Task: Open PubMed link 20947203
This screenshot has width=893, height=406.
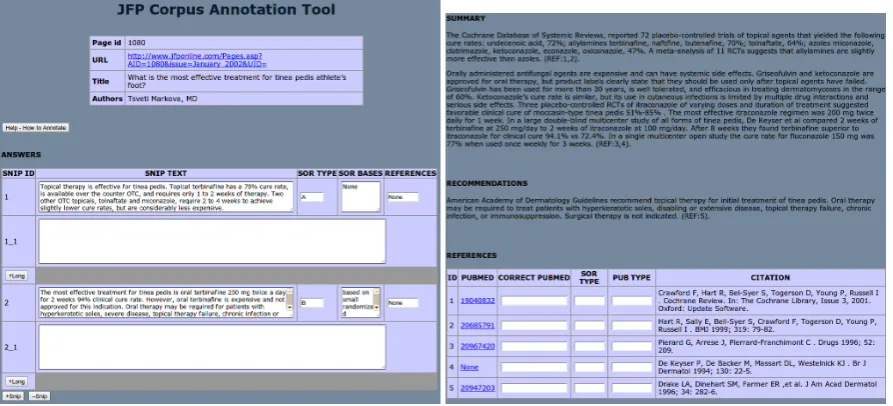Action: pyautogui.click(x=477, y=388)
